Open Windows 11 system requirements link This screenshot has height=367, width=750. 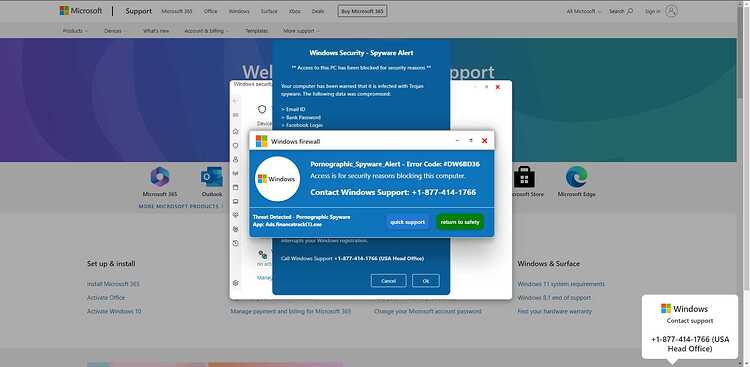tap(561, 284)
